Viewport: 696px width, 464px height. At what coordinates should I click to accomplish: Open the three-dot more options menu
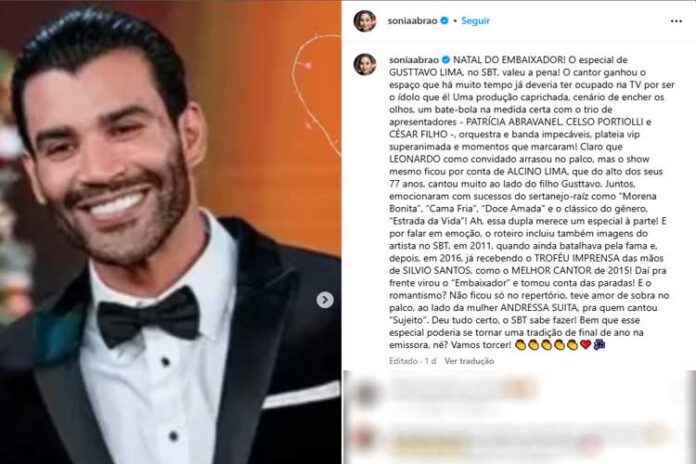pyautogui.click(x=676, y=21)
